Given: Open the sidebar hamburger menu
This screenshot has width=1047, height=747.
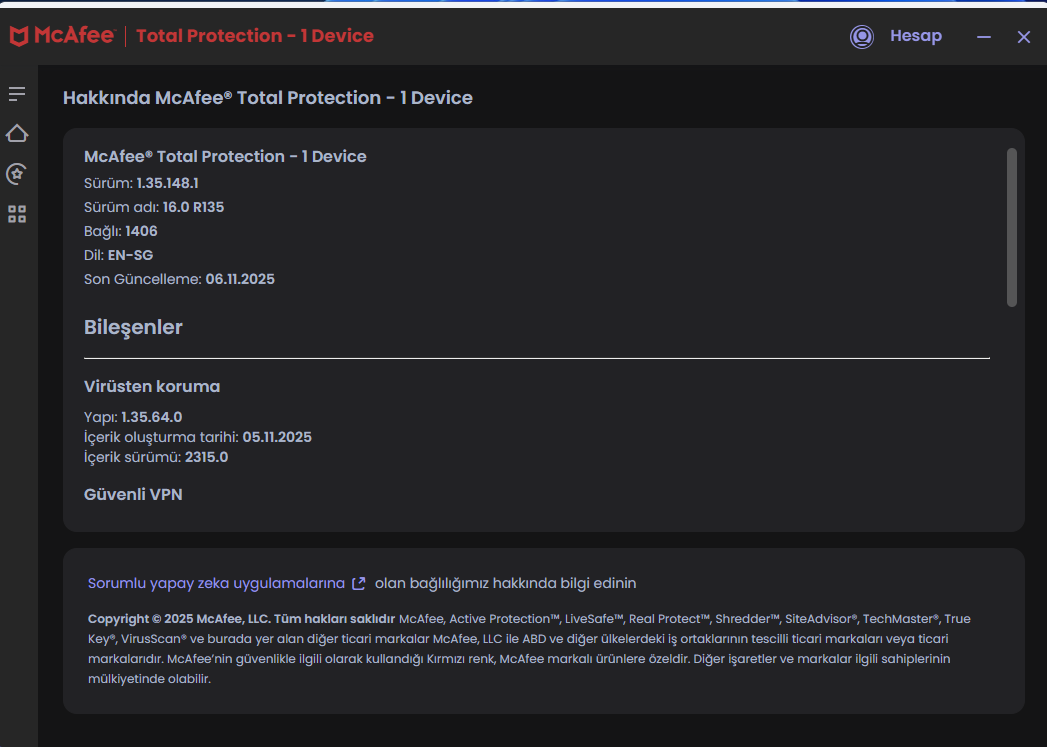Looking at the screenshot, I should tap(17, 94).
